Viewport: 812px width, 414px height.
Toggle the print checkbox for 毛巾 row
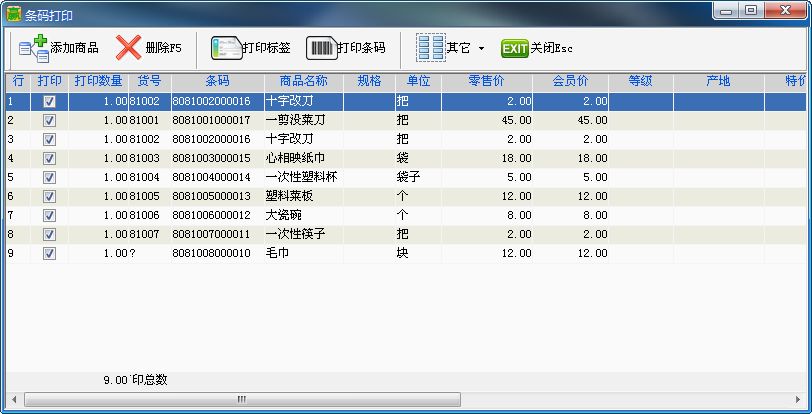[x=49, y=254]
